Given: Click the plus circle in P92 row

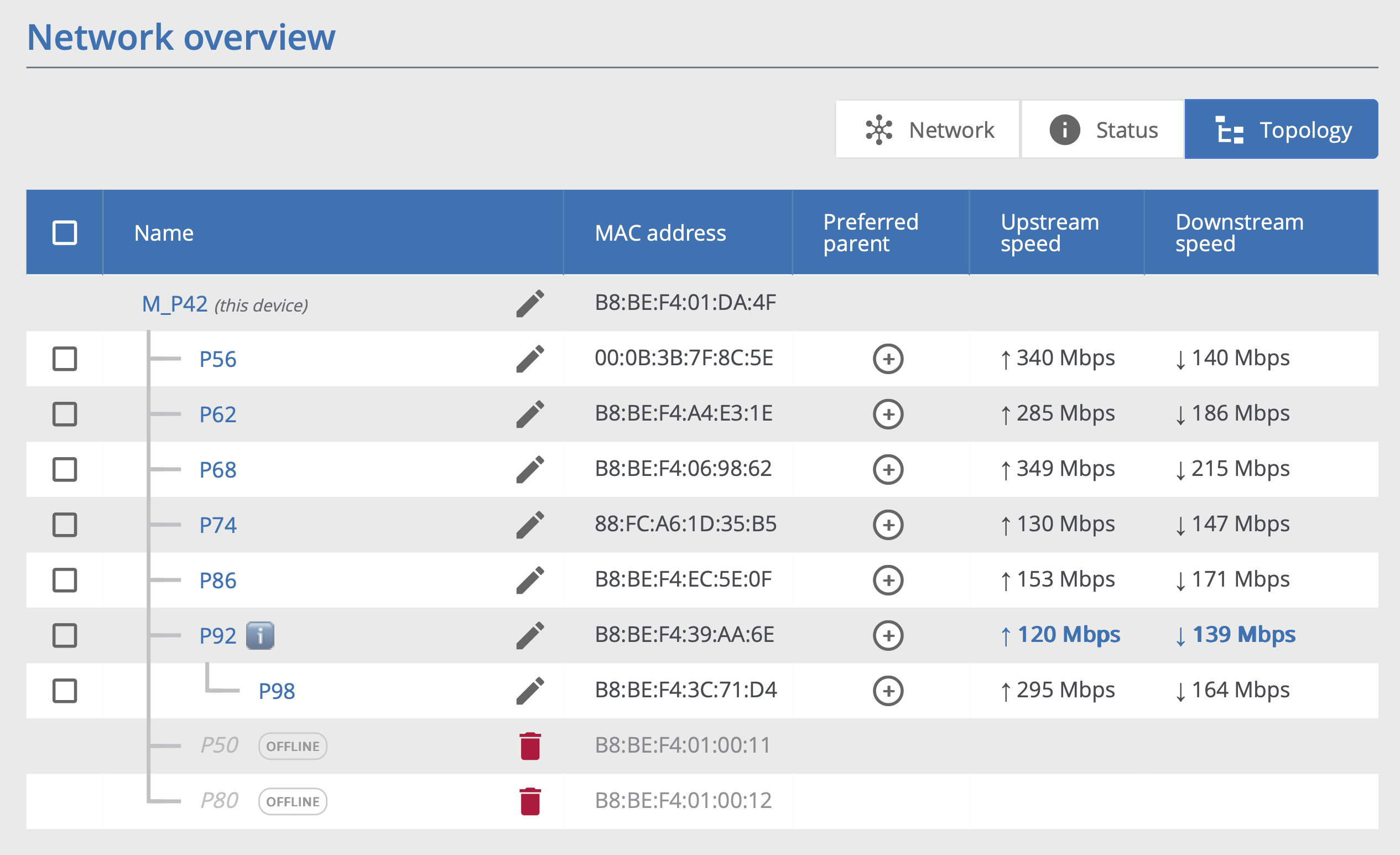Looking at the screenshot, I should coord(888,635).
